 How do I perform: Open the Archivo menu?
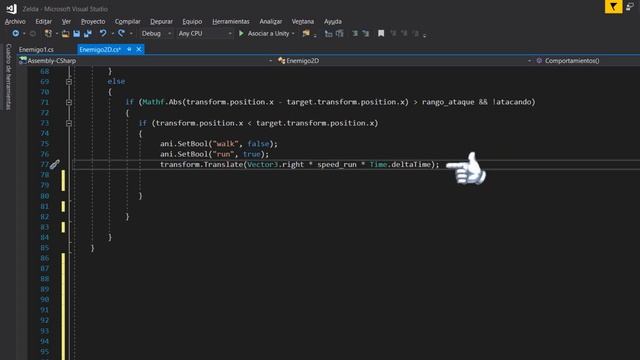click(x=15, y=22)
